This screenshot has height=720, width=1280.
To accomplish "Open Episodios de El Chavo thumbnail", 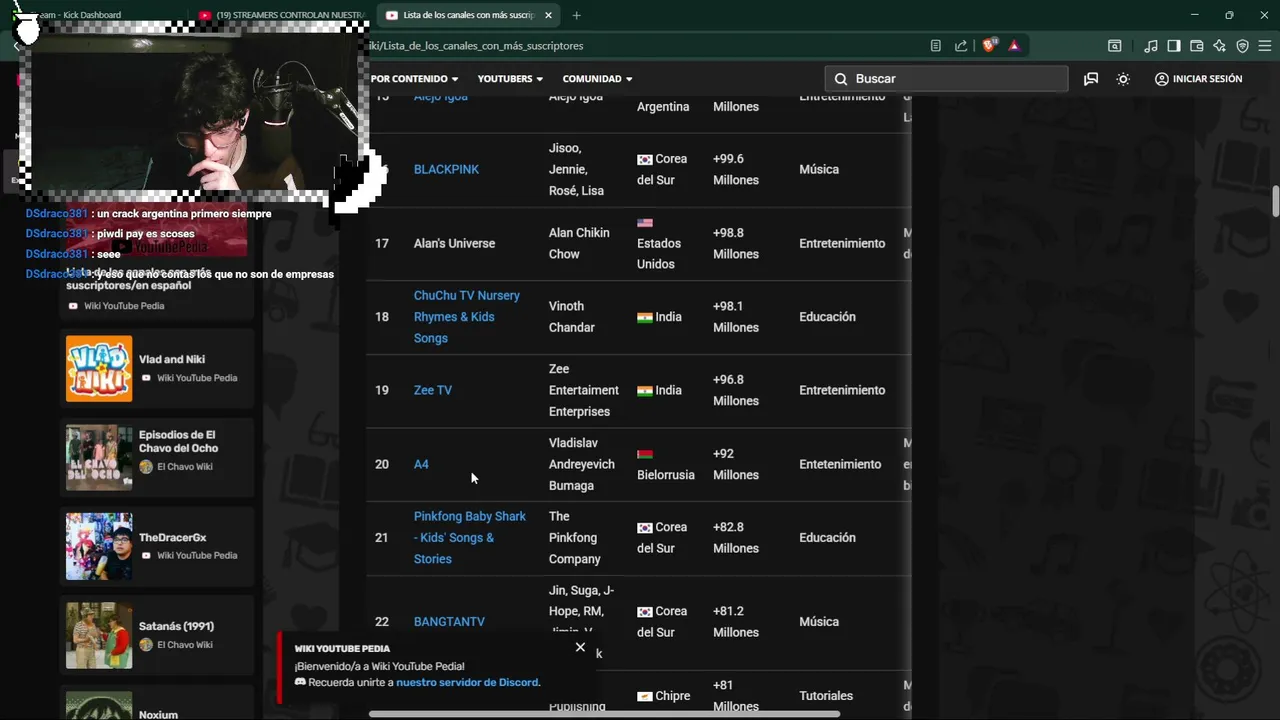I will click(x=99, y=457).
